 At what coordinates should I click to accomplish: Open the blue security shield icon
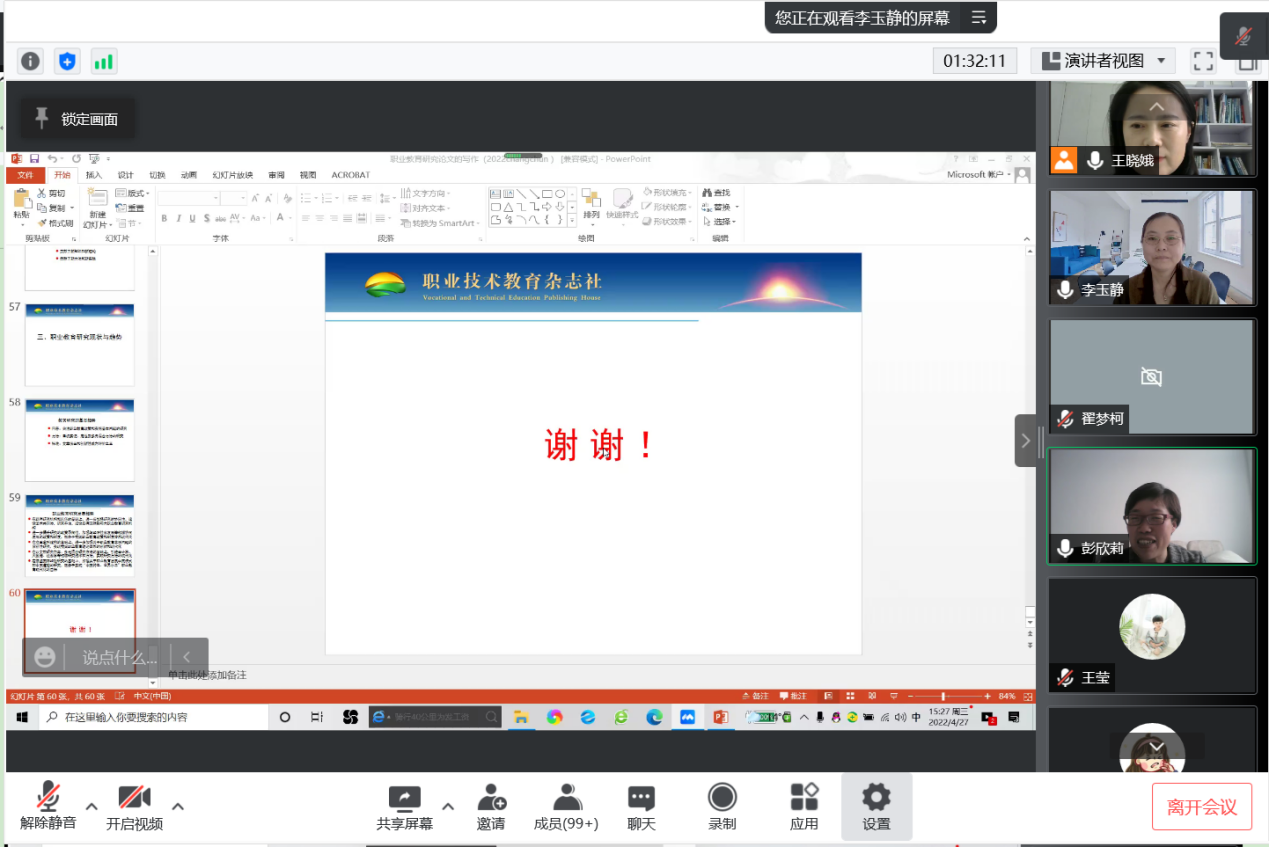(67, 61)
